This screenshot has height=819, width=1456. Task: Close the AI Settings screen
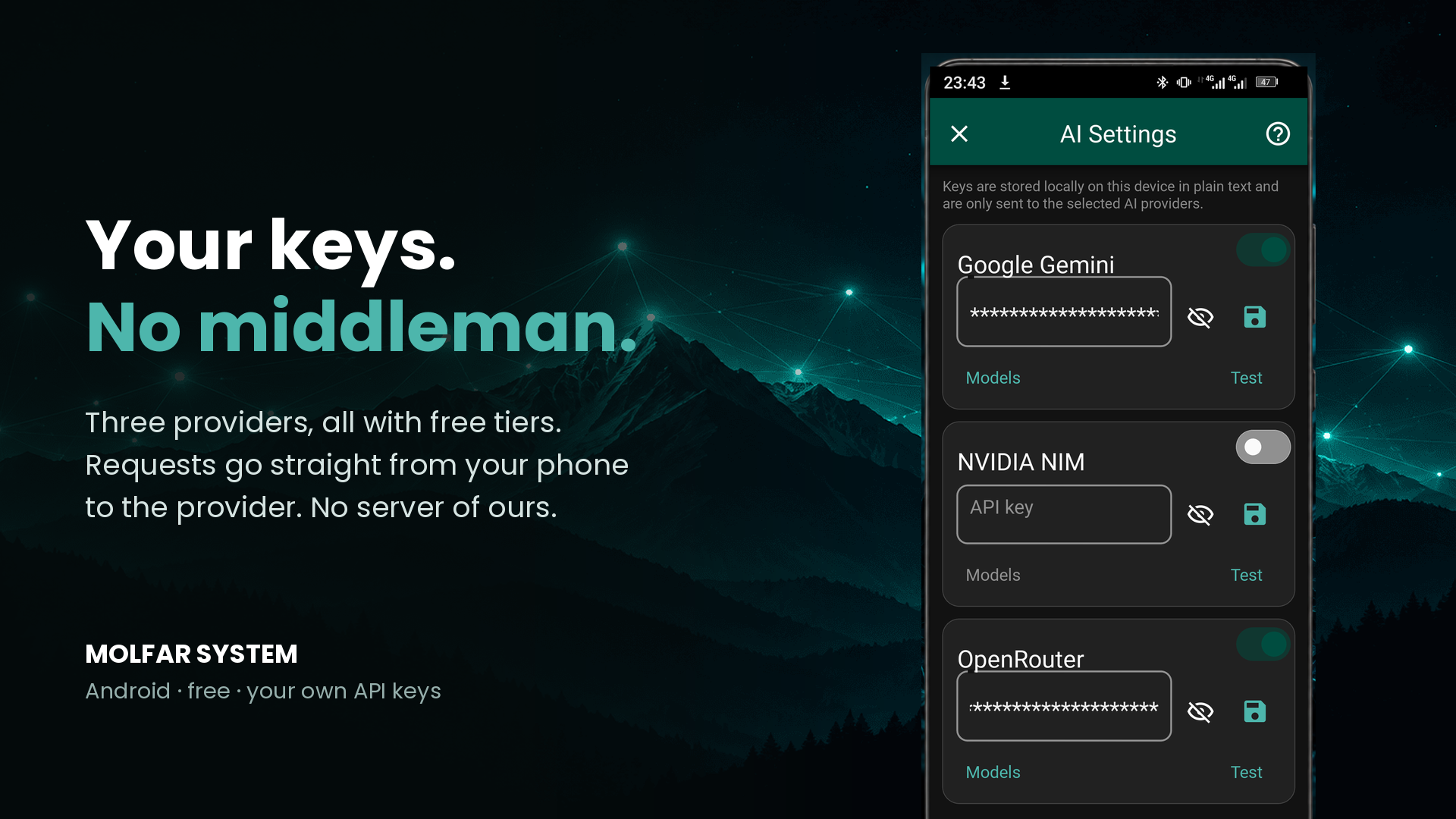point(959,134)
